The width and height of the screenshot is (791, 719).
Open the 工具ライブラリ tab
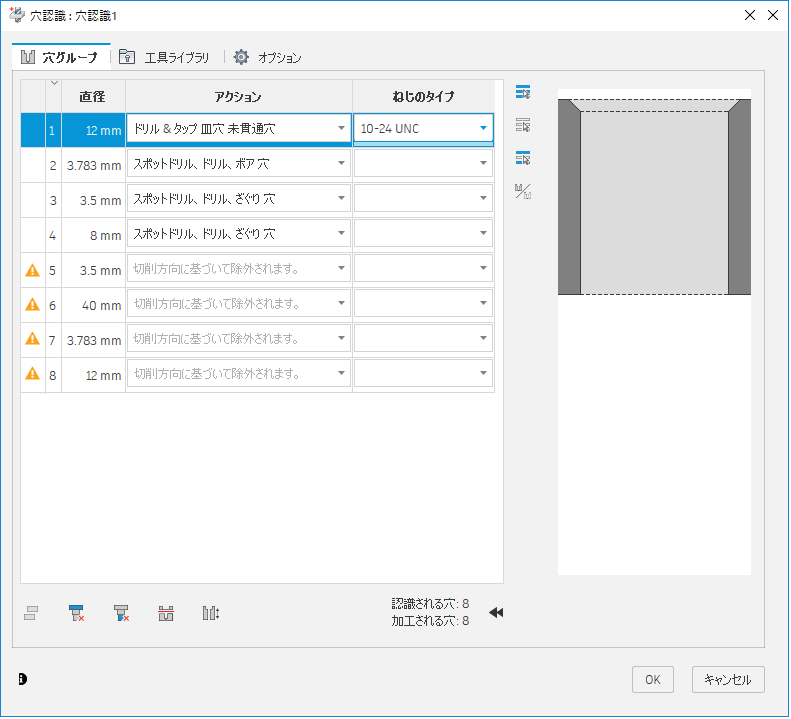(x=164, y=57)
